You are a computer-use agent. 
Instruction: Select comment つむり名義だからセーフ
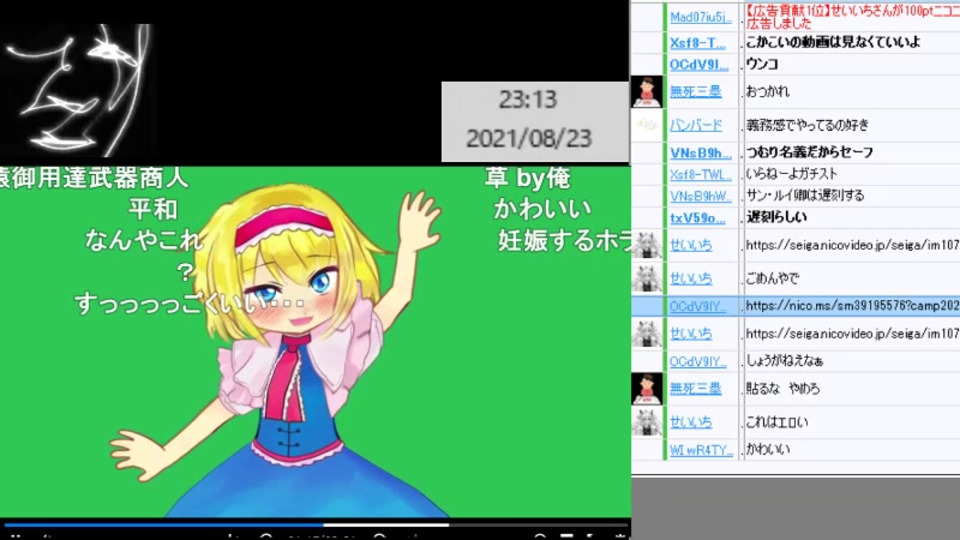click(x=809, y=152)
